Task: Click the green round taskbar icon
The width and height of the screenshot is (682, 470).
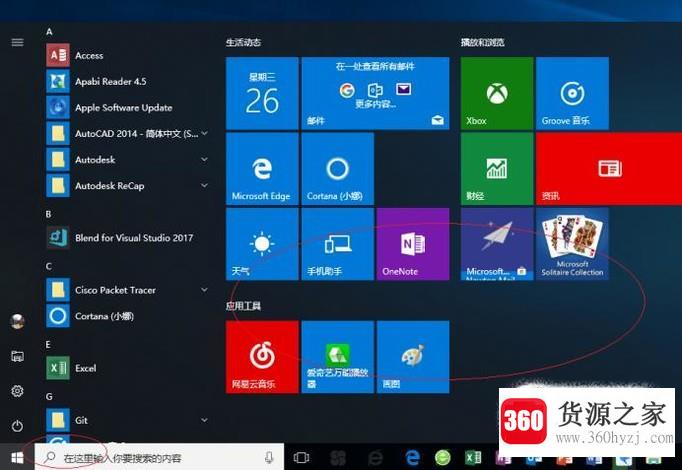Action: pyautogui.click(x=443, y=457)
